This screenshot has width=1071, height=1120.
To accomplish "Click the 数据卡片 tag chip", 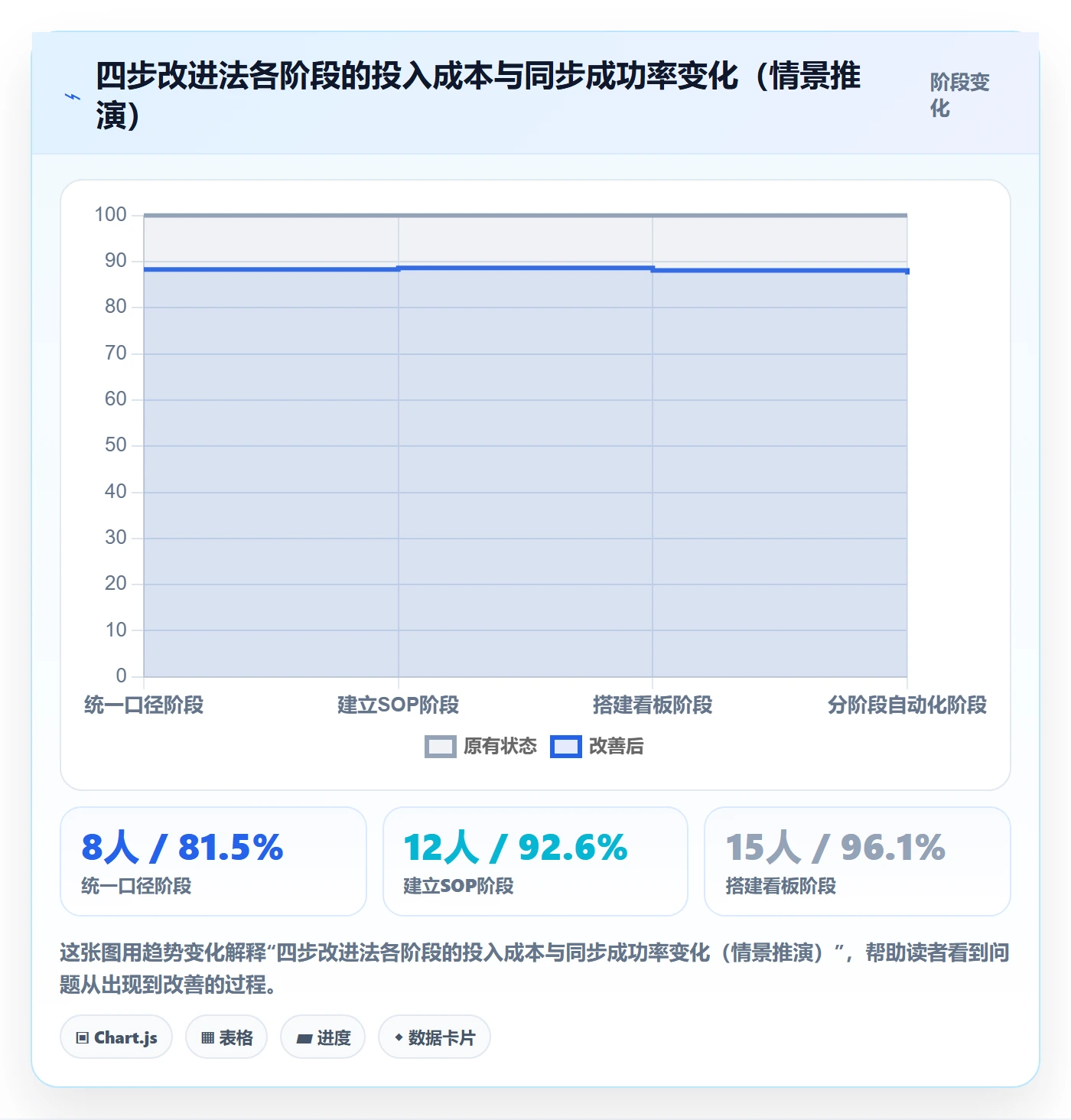I will (x=435, y=1037).
